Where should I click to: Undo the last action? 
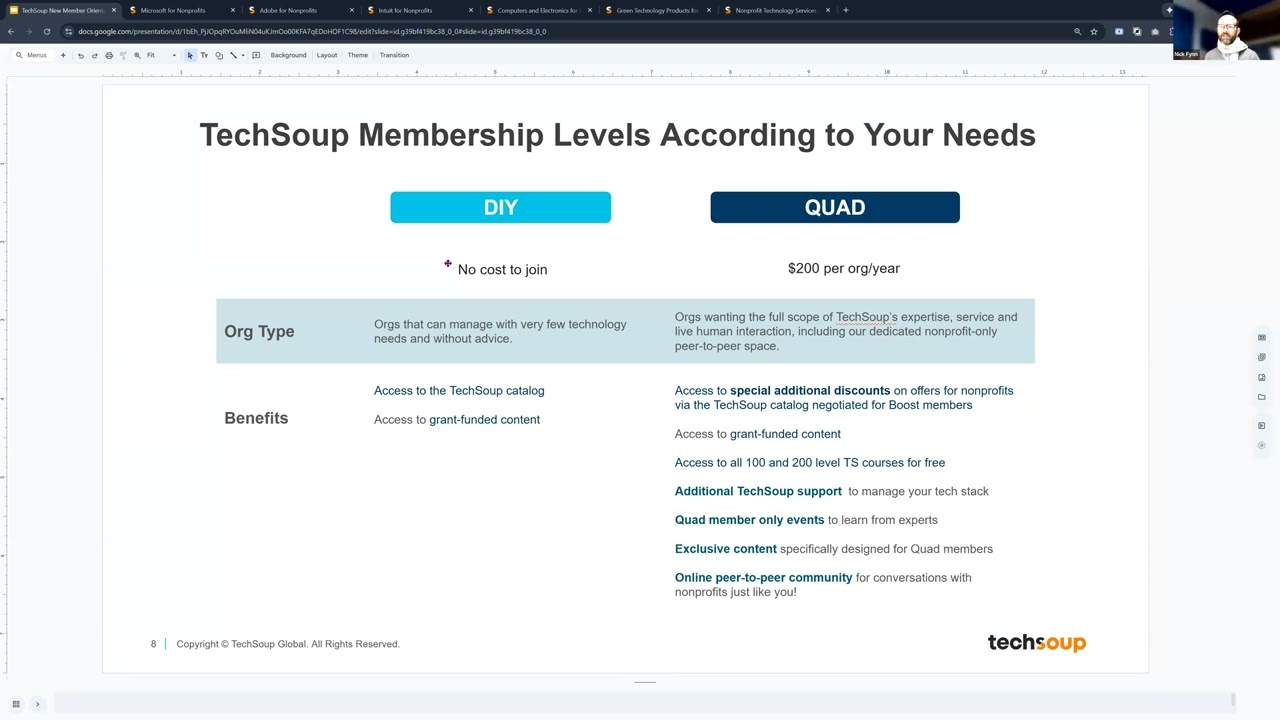(x=81, y=55)
